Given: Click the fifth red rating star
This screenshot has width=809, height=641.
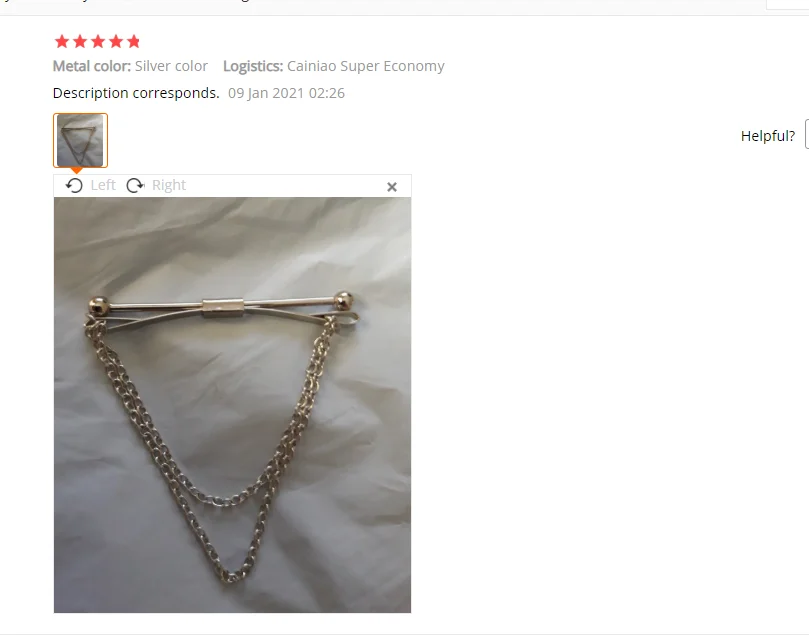Looking at the screenshot, I should tap(134, 41).
